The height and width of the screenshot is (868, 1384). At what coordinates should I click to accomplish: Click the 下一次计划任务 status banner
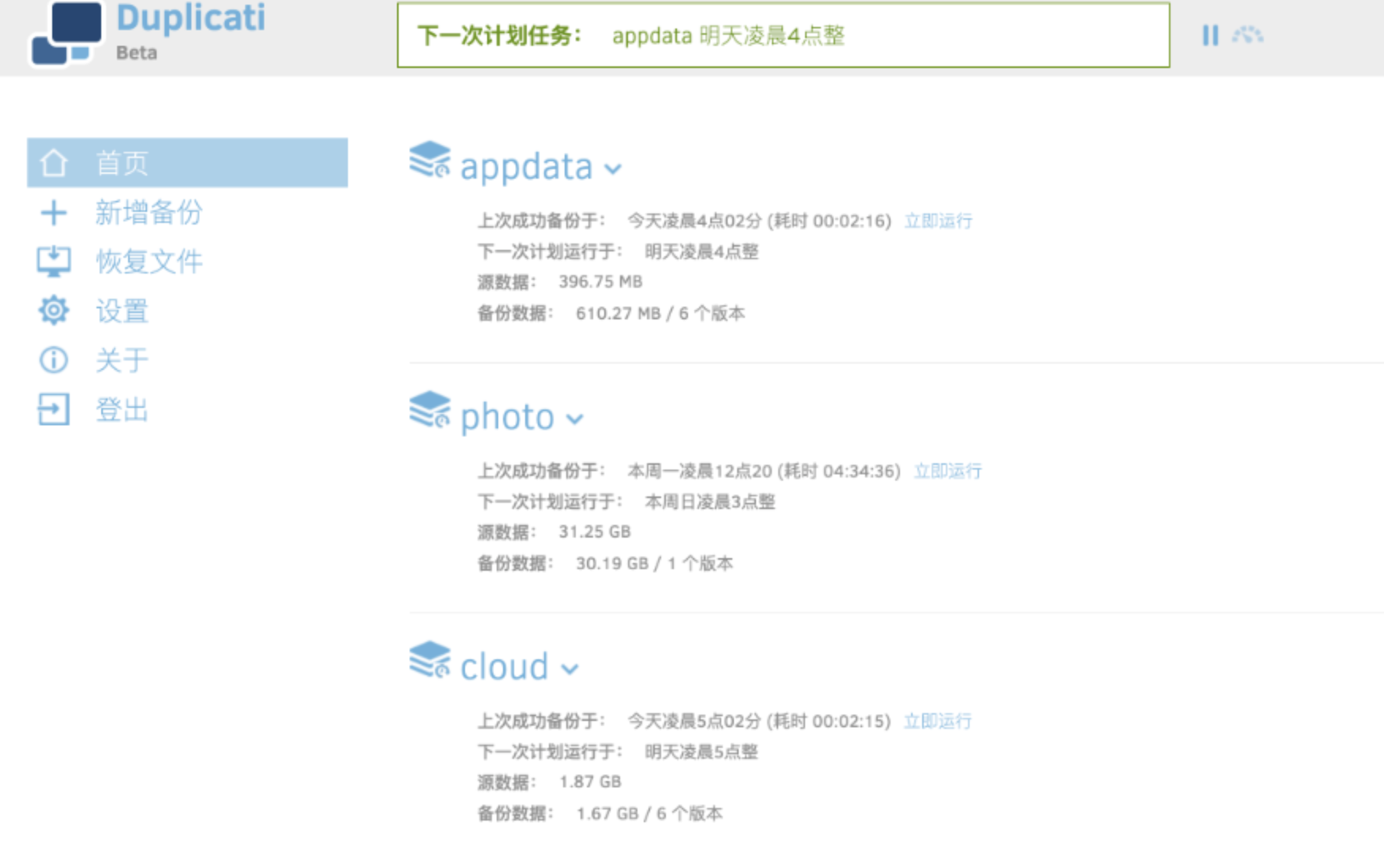783,36
